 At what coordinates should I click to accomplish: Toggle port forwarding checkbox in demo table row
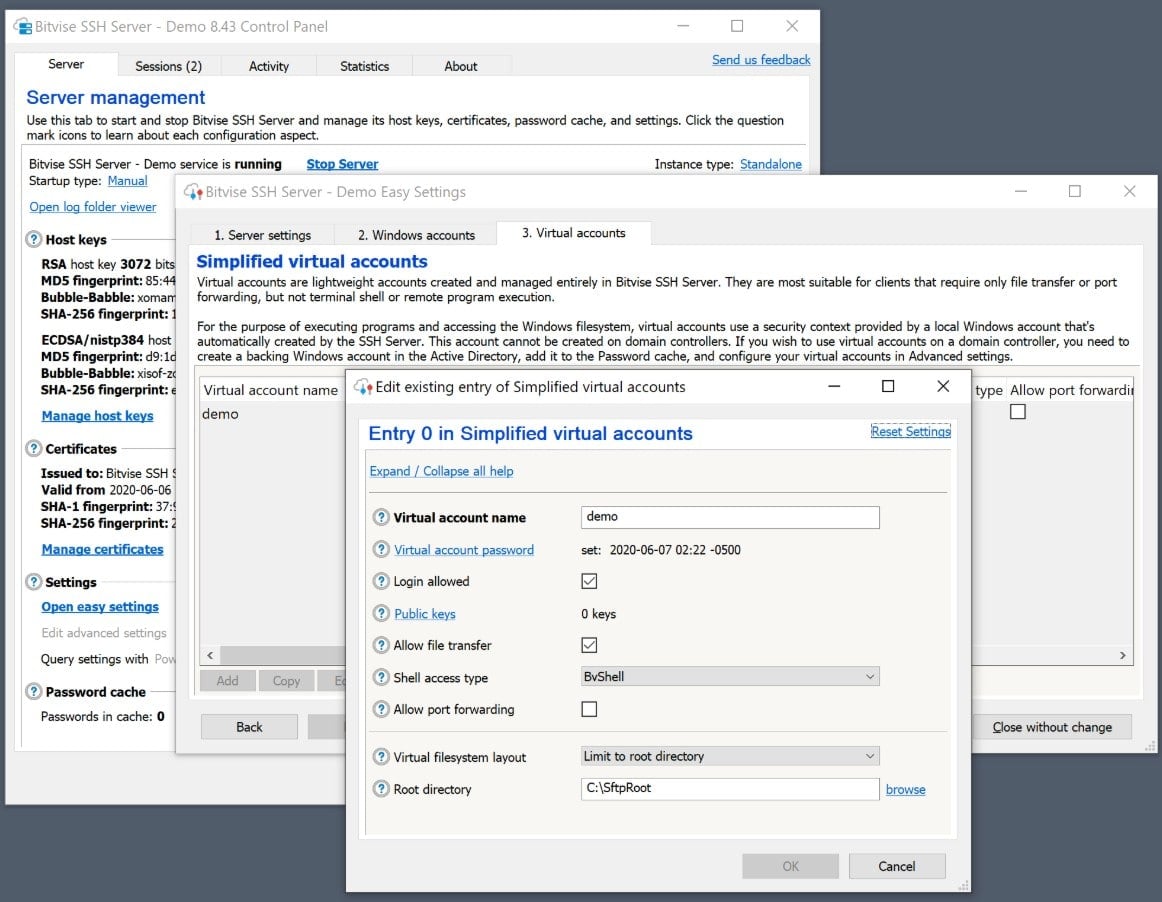pyautogui.click(x=1018, y=412)
